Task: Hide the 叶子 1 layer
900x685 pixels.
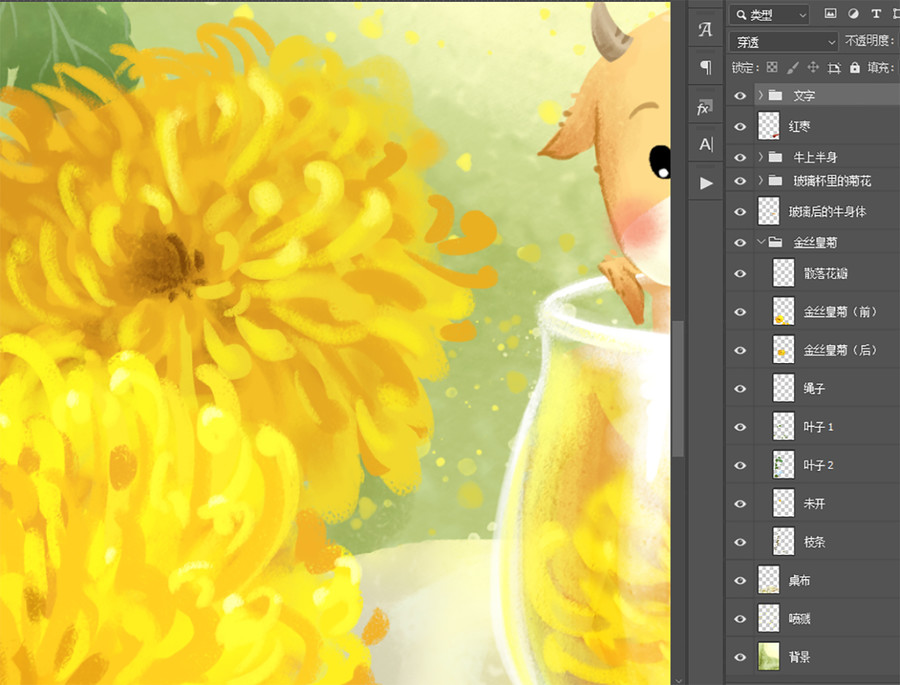Action: point(740,427)
